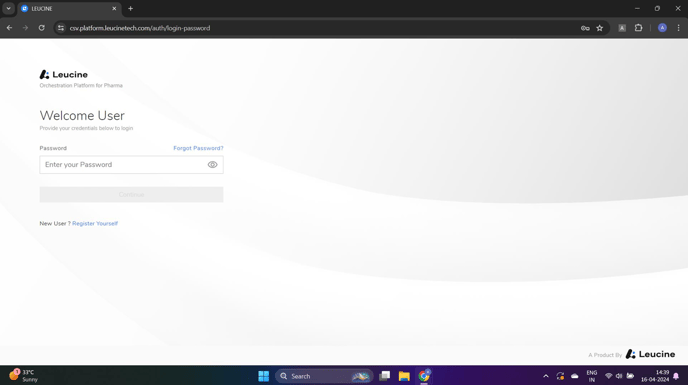The height and width of the screenshot is (385, 688).
Task: Click the greyed-out Continue button
Action: (x=131, y=194)
